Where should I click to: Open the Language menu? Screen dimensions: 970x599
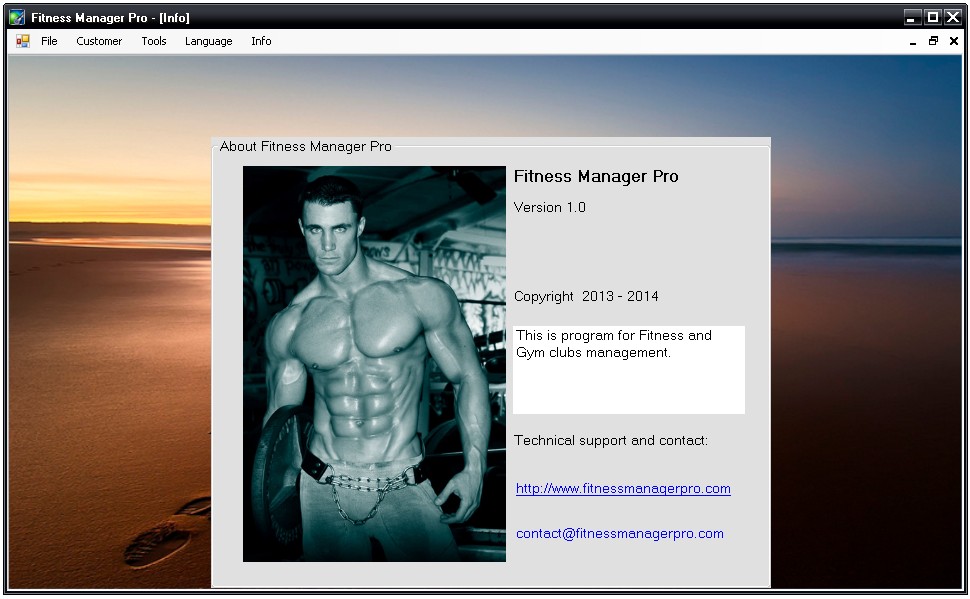pyautogui.click(x=208, y=41)
